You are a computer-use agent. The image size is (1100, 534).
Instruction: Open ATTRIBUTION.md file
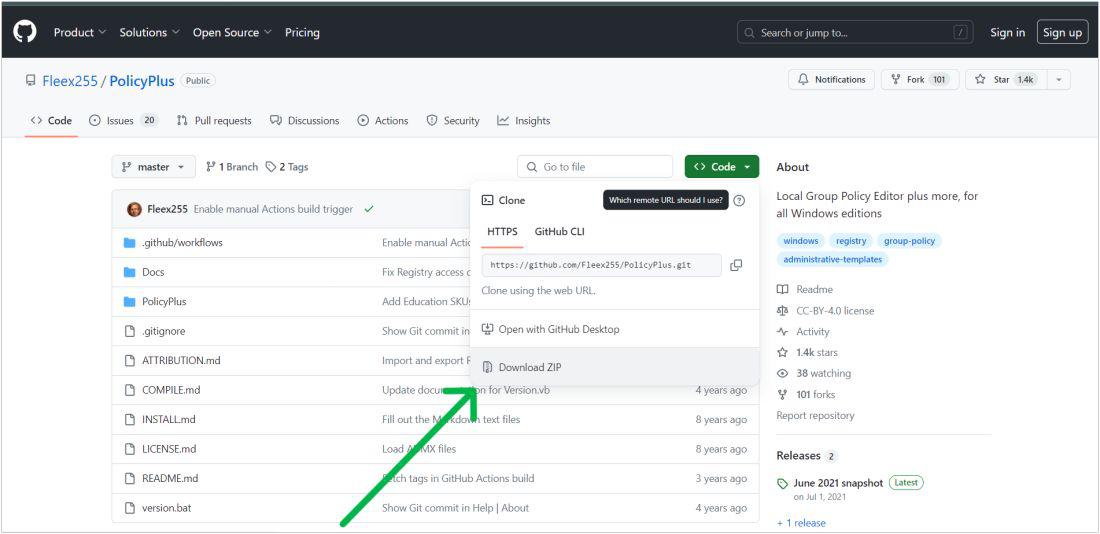pos(181,361)
